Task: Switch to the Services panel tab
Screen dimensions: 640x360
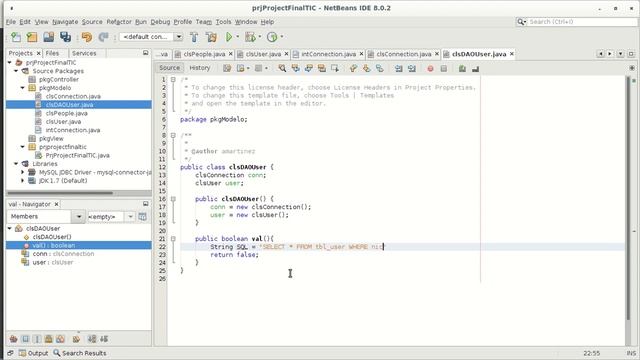Action: 84,53
